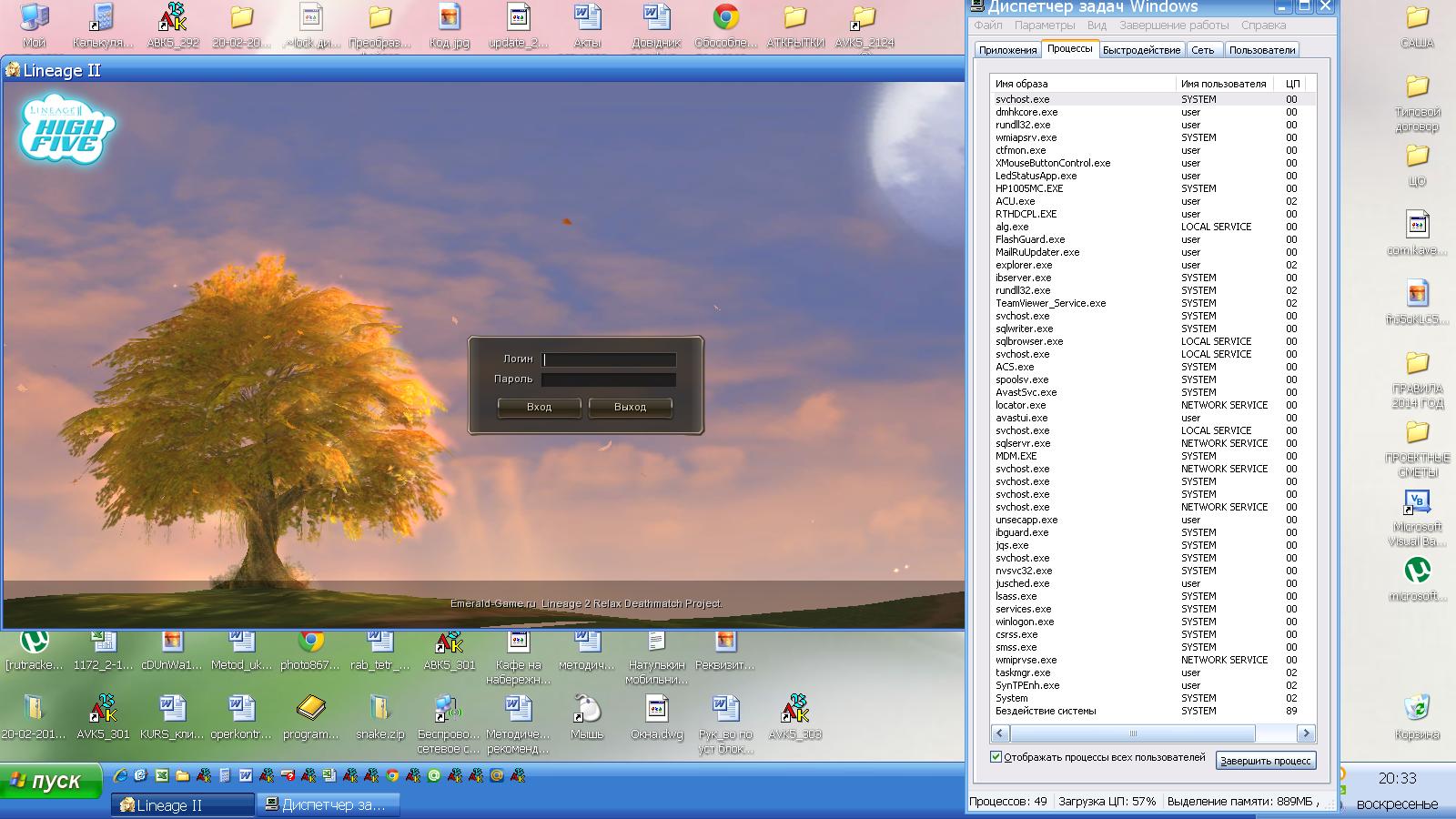Image resolution: width=1456 pixels, height=819 pixels.
Task: Open the САША folder on desktop
Action: point(1417,25)
